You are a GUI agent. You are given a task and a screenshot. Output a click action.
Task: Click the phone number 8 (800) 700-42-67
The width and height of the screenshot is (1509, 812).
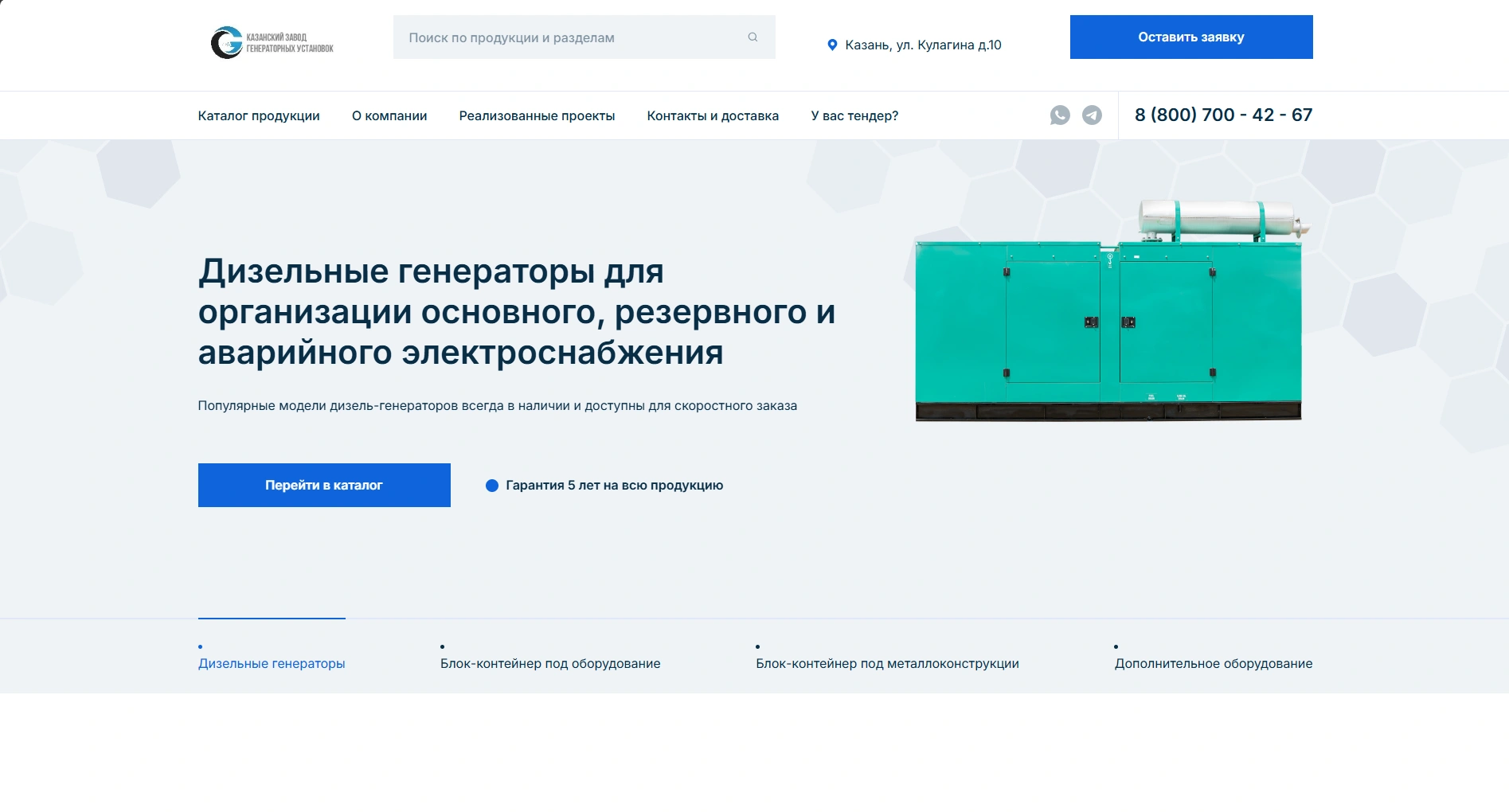click(x=1223, y=115)
